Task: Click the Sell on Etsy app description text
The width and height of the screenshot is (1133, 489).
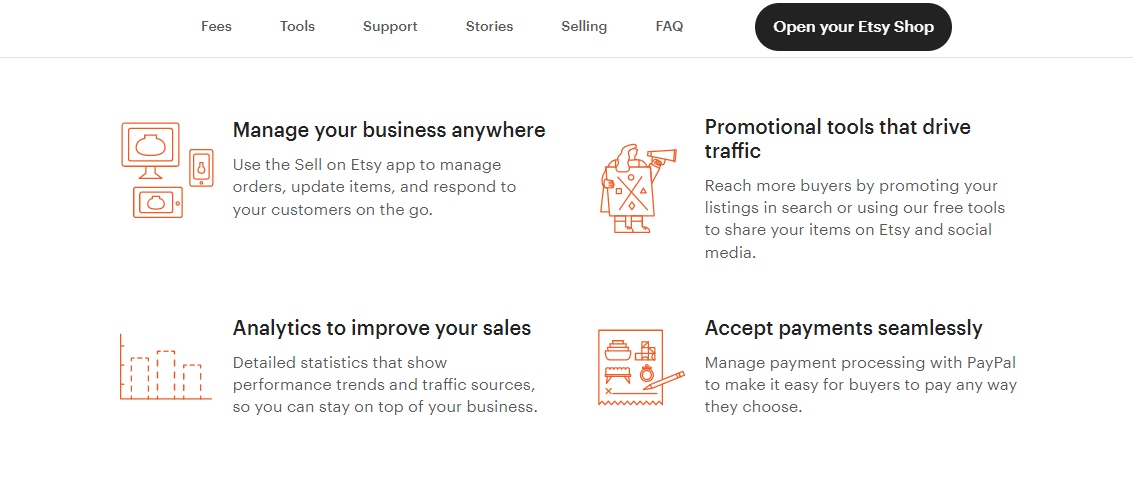Action: tap(374, 187)
